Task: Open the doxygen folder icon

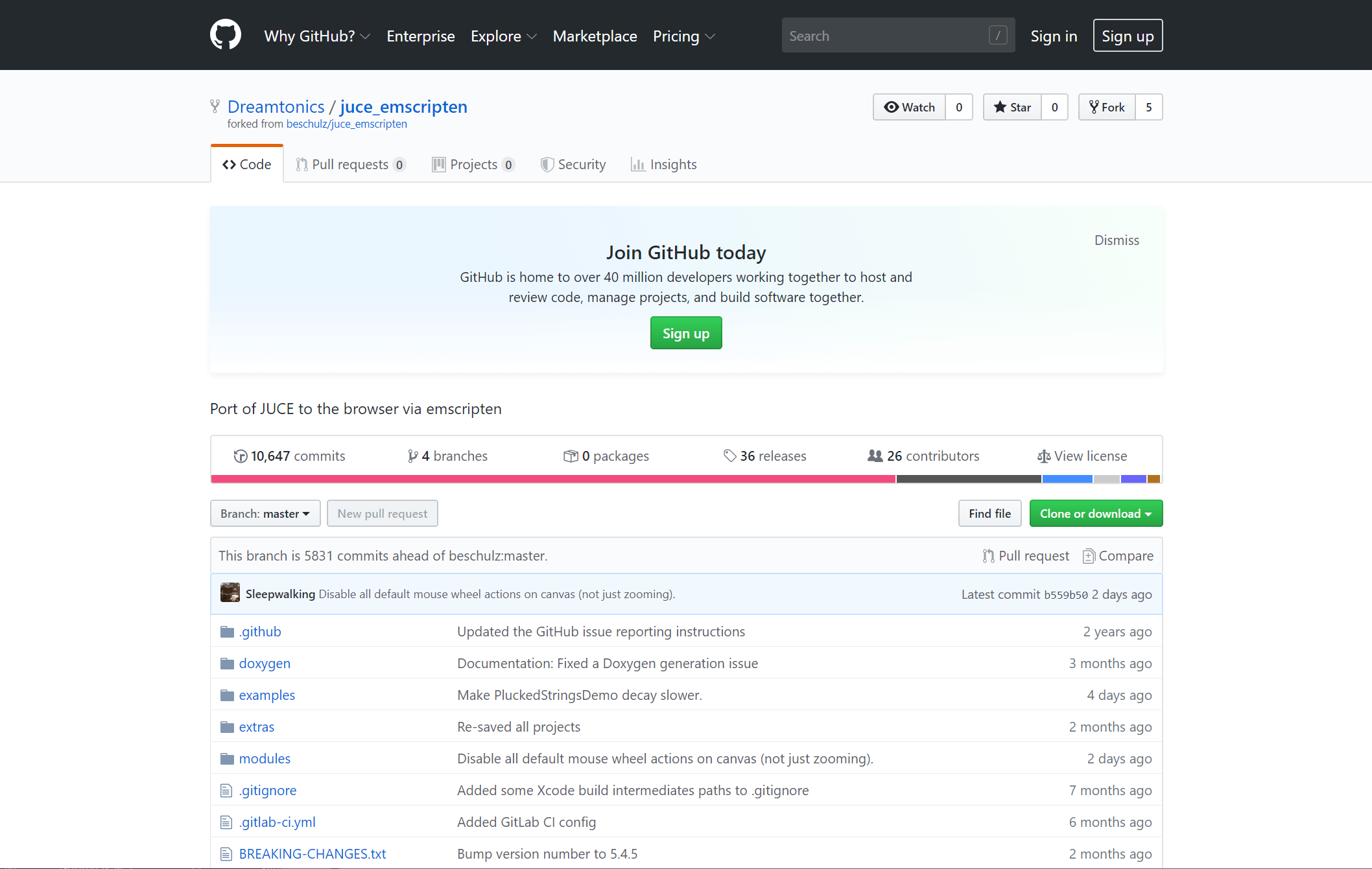Action: [x=227, y=664]
